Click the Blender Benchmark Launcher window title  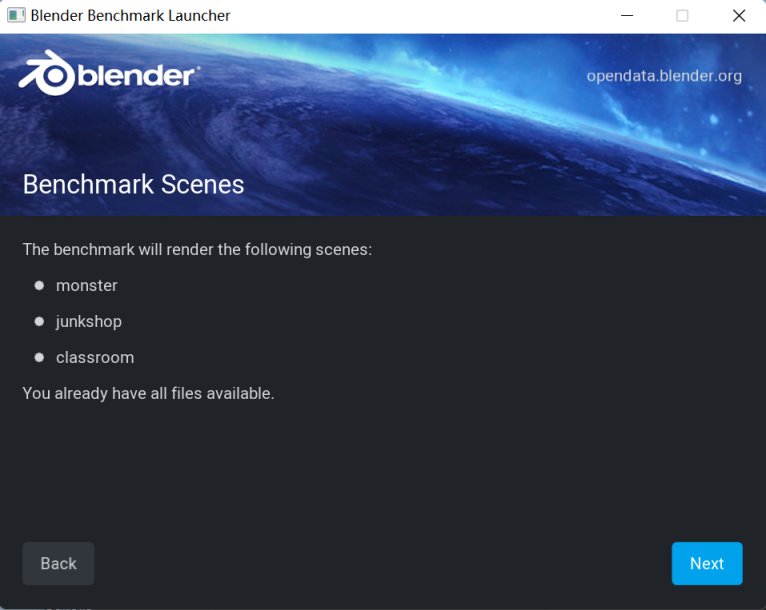pyautogui.click(x=130, y=16)
